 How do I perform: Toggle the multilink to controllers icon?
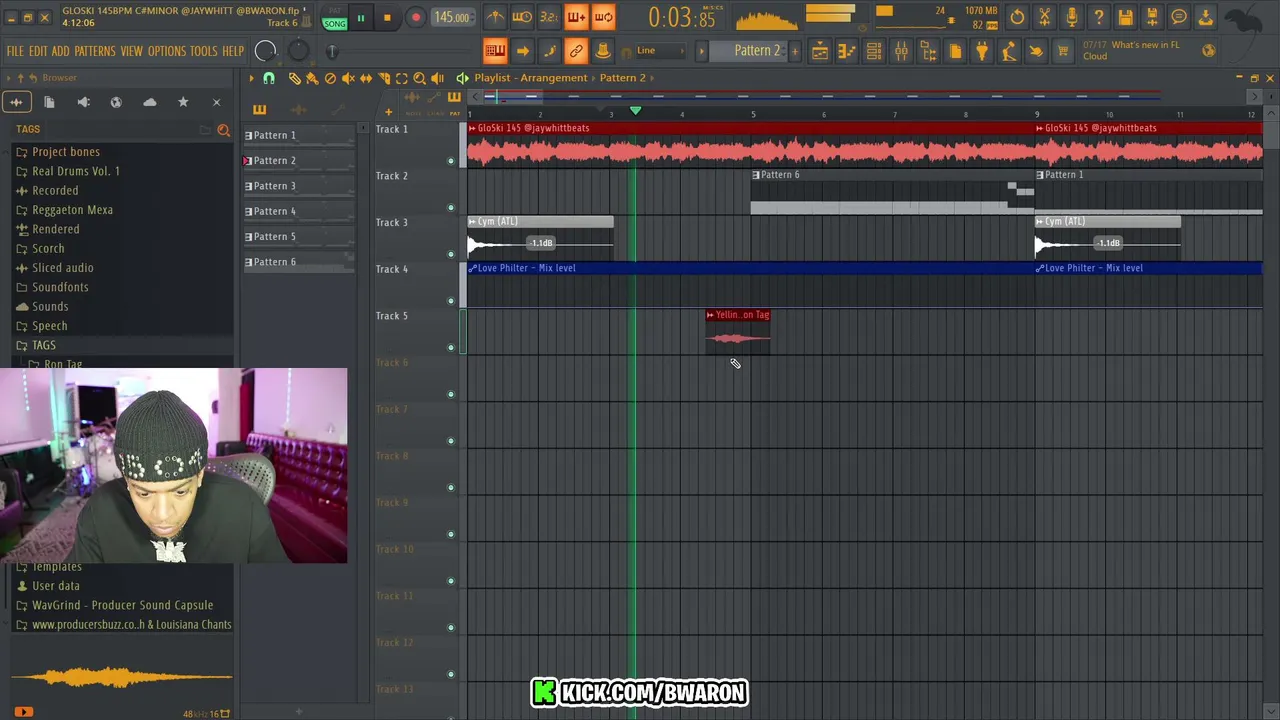click(576, 51)
